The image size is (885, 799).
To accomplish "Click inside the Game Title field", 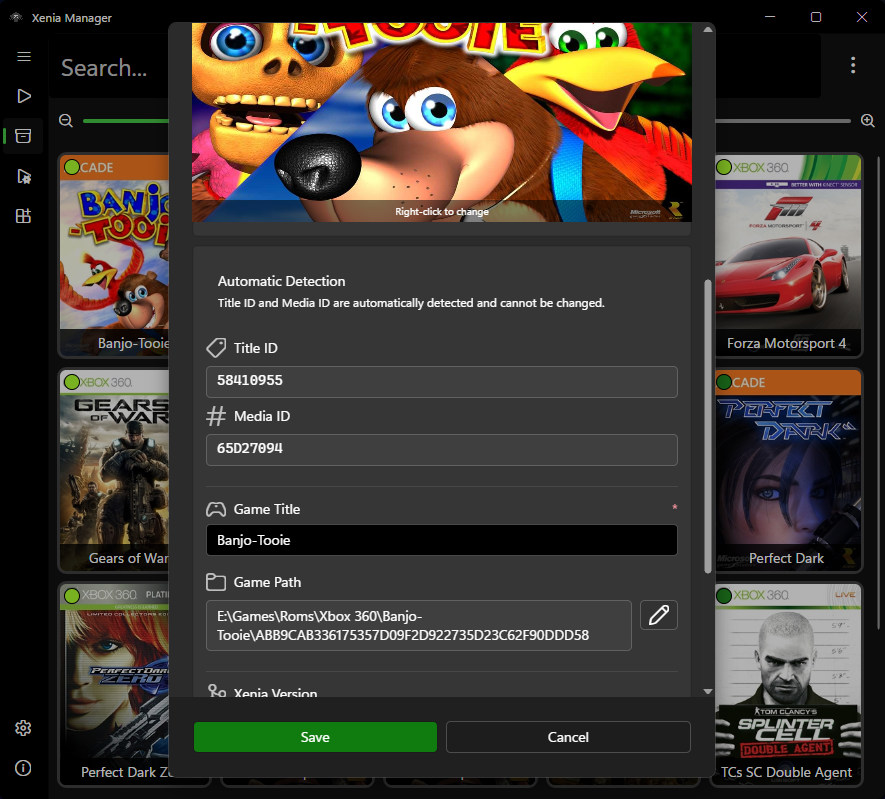I will [x=441, y=540].
